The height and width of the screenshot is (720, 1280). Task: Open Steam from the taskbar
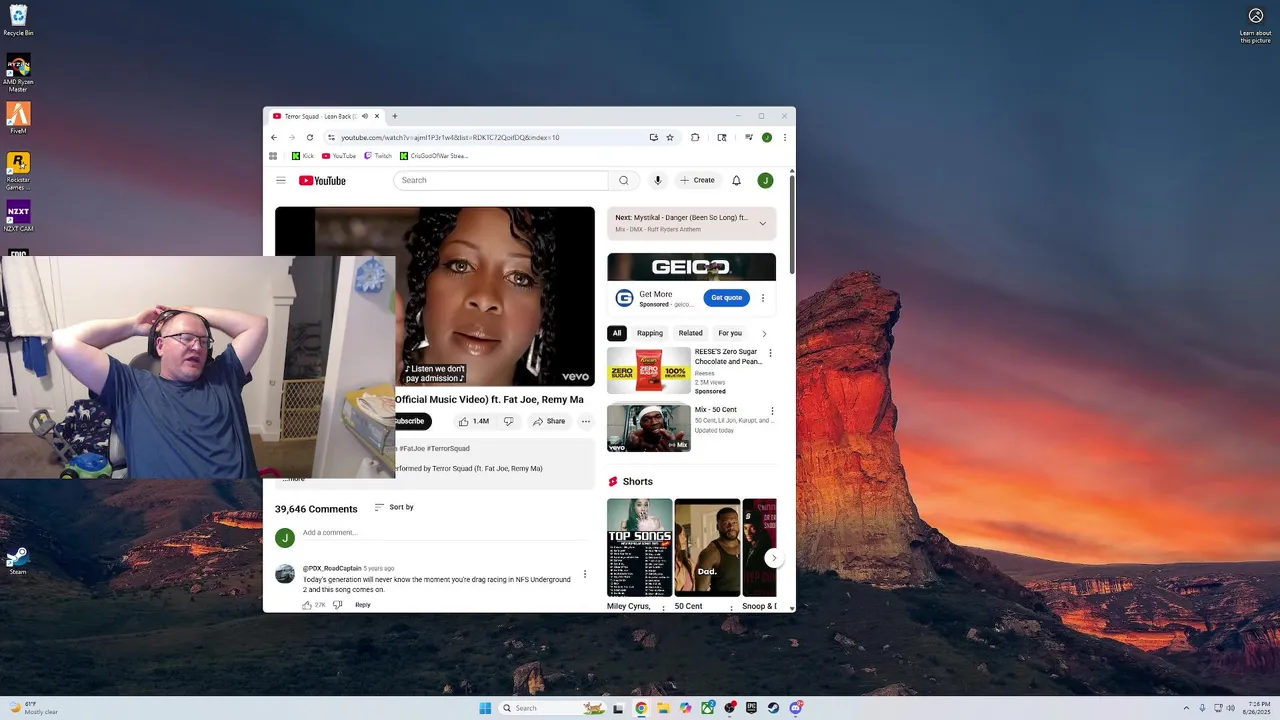[x=773, y=708]
